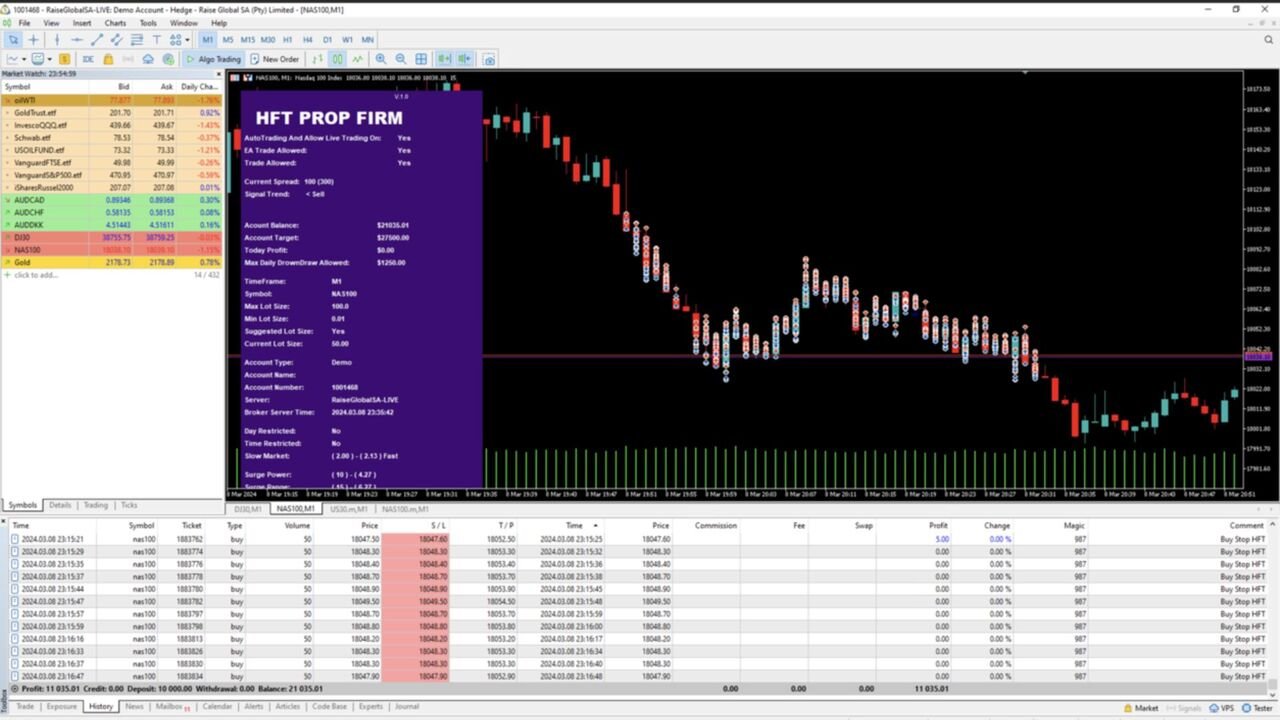The image size is (1280, 720).
Task: Open the Details tab in Market Watch
Action: coord(60,505)
